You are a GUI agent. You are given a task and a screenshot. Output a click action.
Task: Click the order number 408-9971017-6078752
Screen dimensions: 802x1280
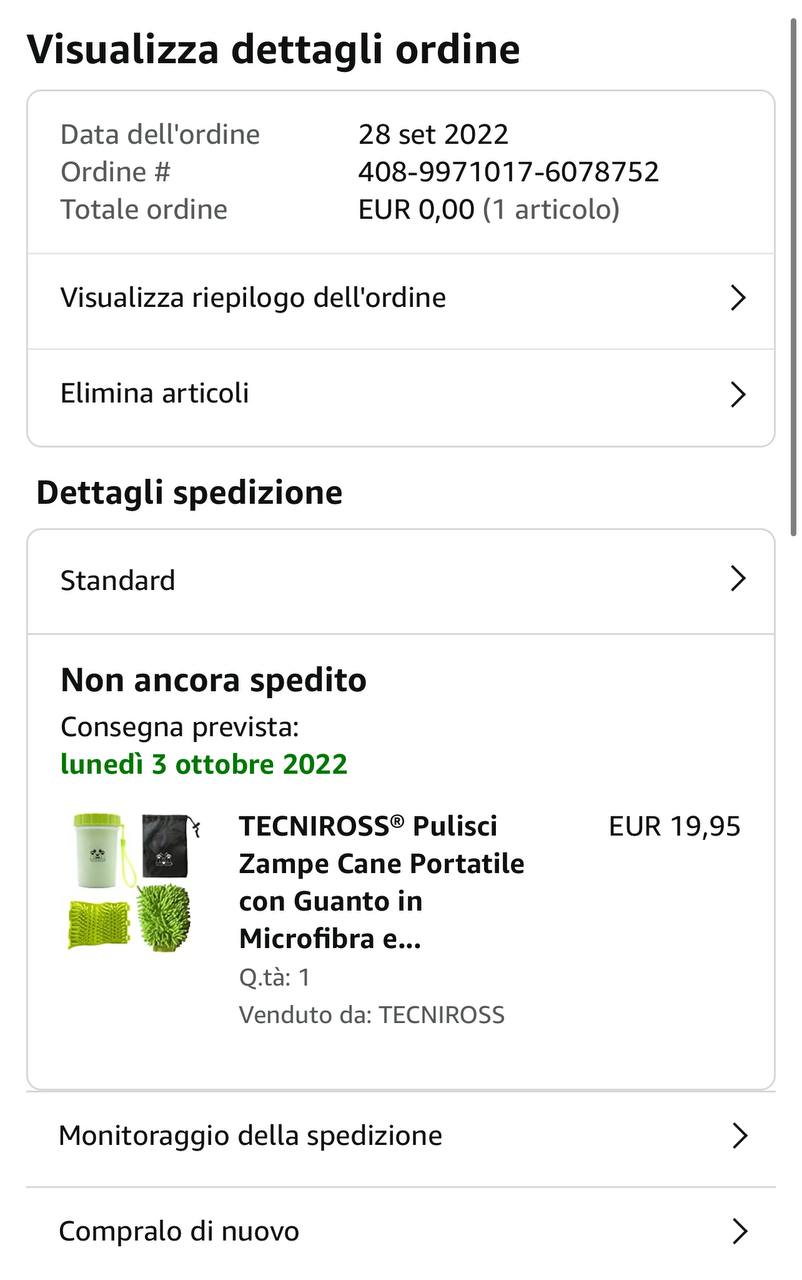(508, 172)
